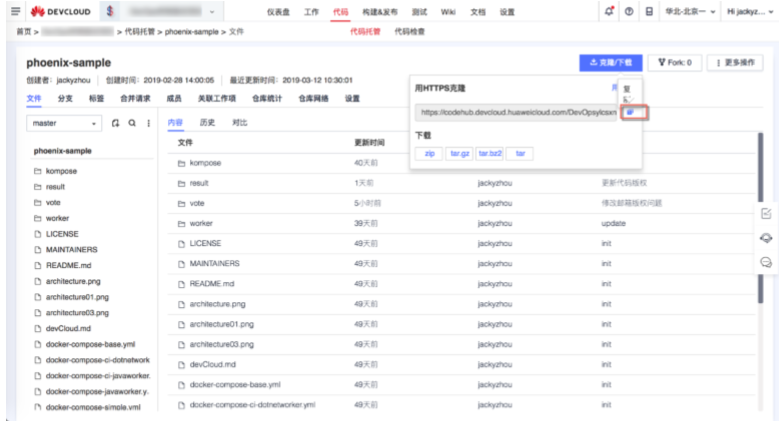Click the Fork: 0 button
Image resolution: width=779 pixels, height=421 pixels.
point(675,63)
